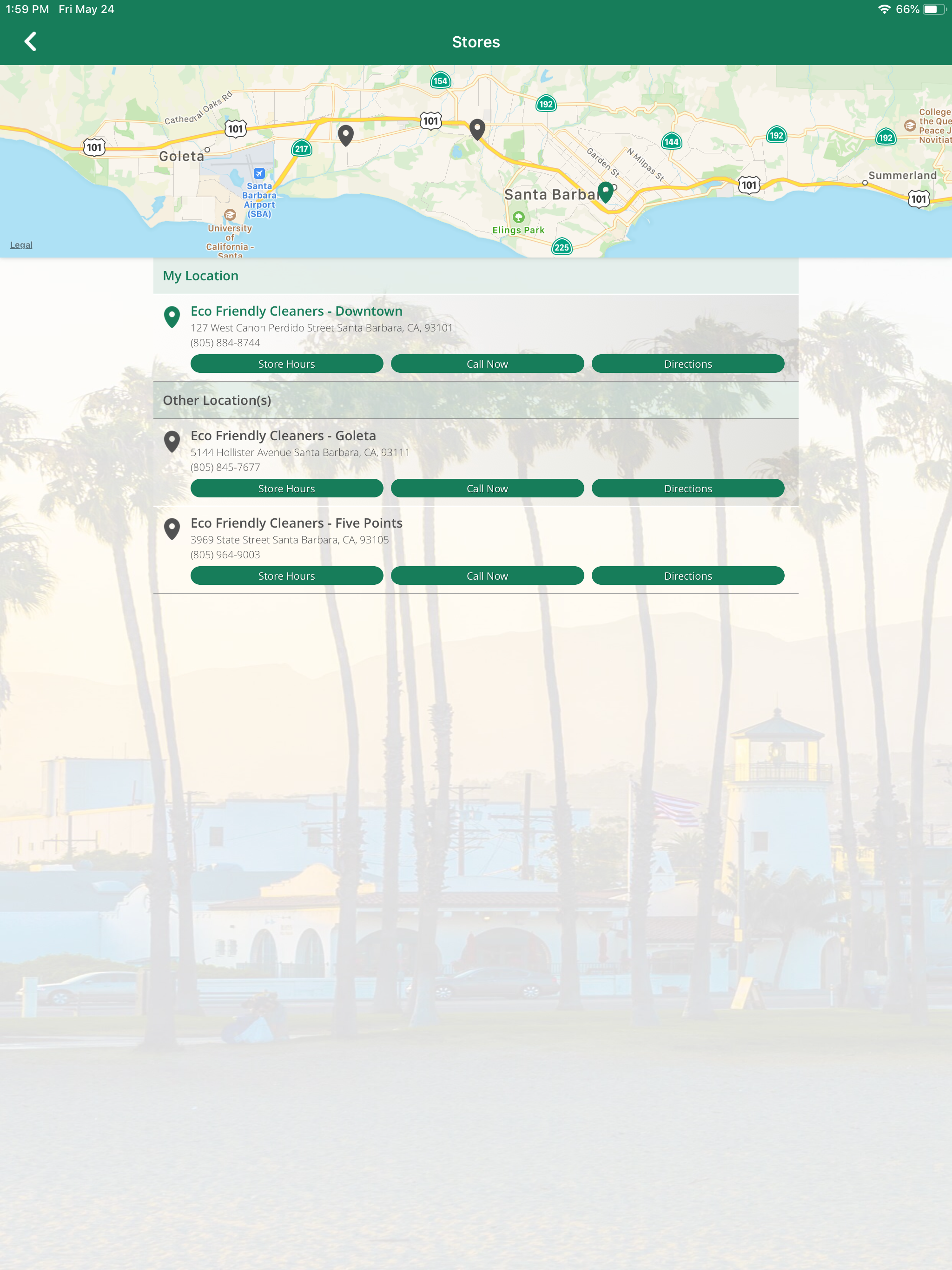Select Eco Friendly Cleaners - Five Points title
952x1270 pixels.
tap(296, 523)
